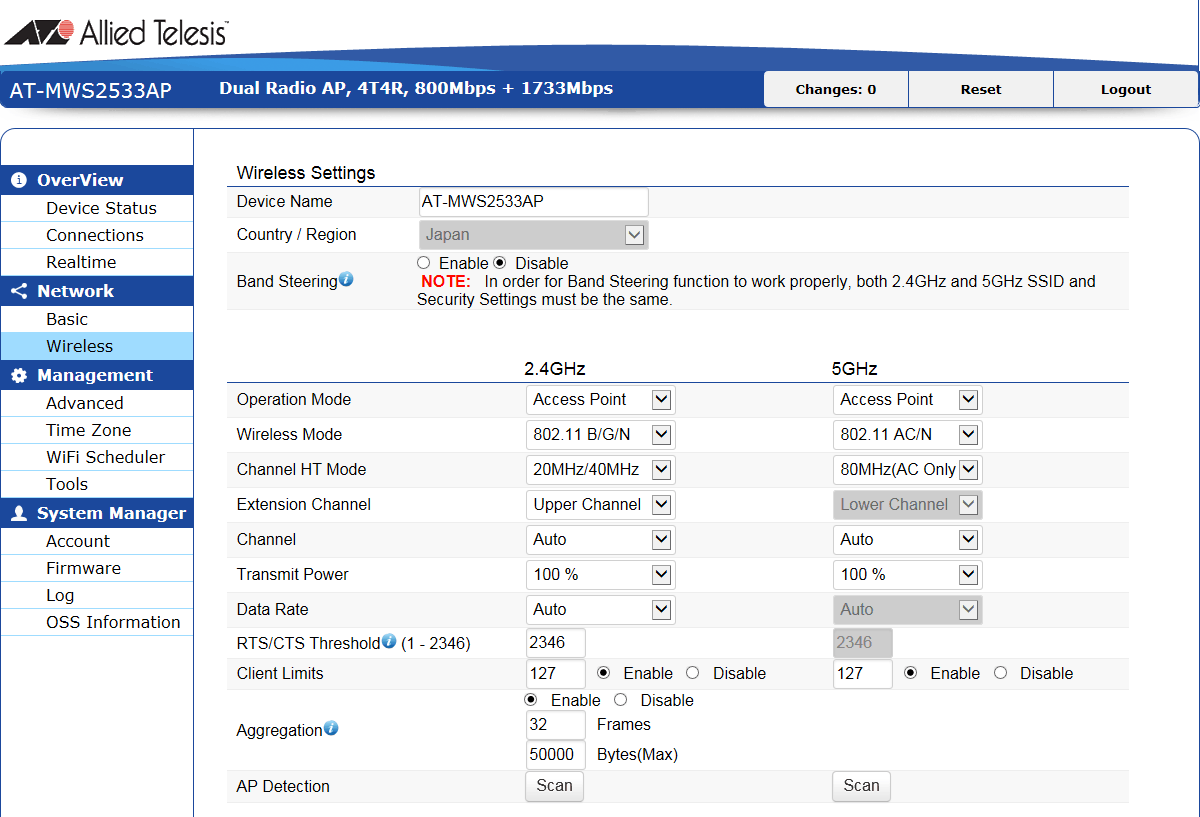Click 2.4GHz RTS/CTS Threshold field
The image size is (1200, 817).
(556, 643)
